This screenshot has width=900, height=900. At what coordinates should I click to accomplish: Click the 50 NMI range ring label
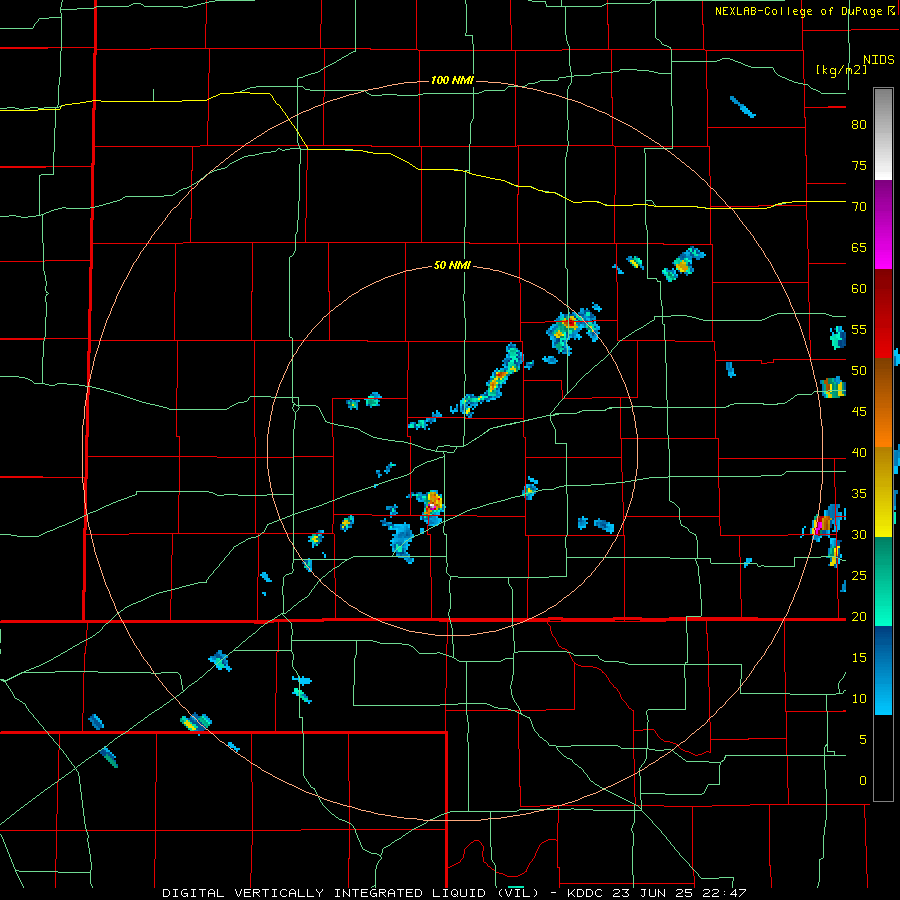452,265
